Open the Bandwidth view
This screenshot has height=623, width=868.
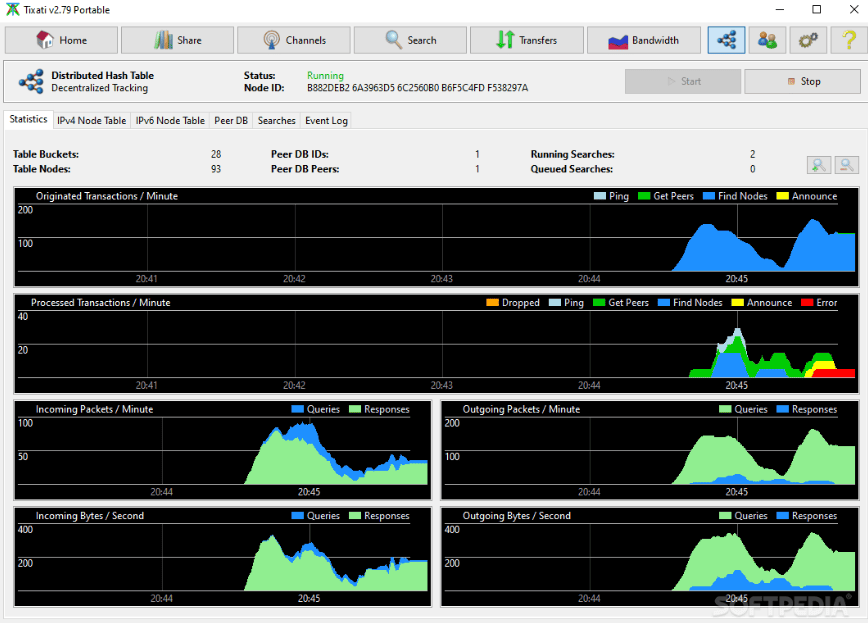(x=643, y=40)
